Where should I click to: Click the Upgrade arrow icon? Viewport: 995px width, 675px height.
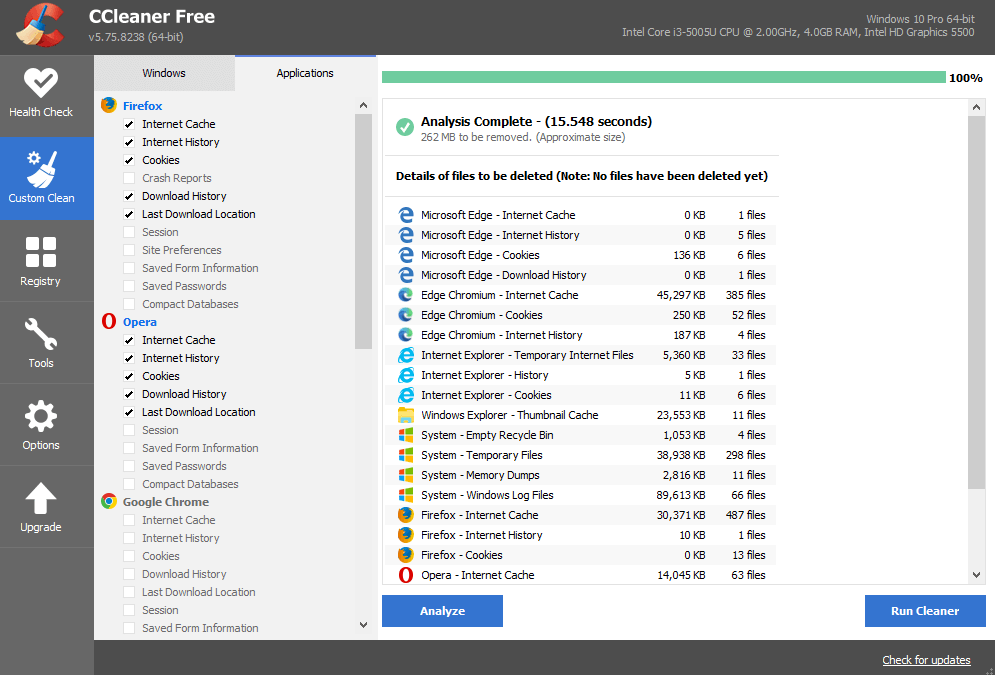pyautogui.click(x=41, y=499)
